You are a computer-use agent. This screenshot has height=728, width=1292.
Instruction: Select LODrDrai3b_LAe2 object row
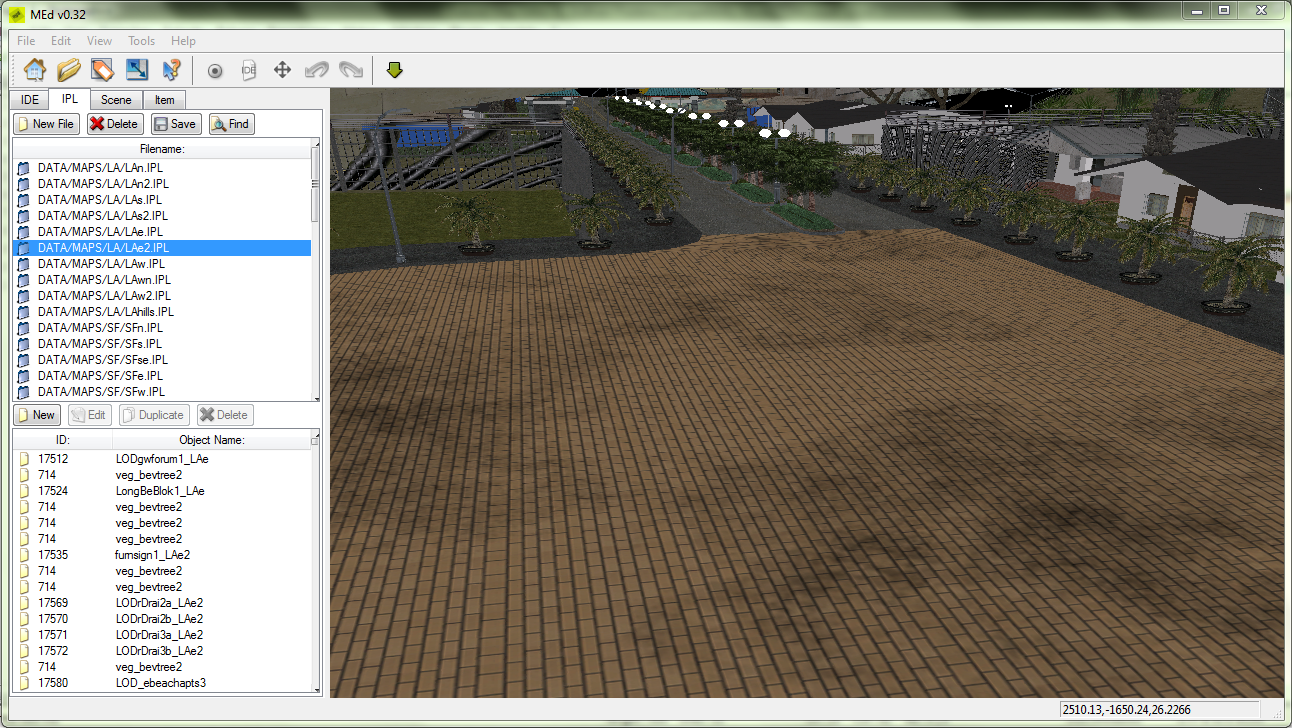pyautogui.click(x=162, y=651)
